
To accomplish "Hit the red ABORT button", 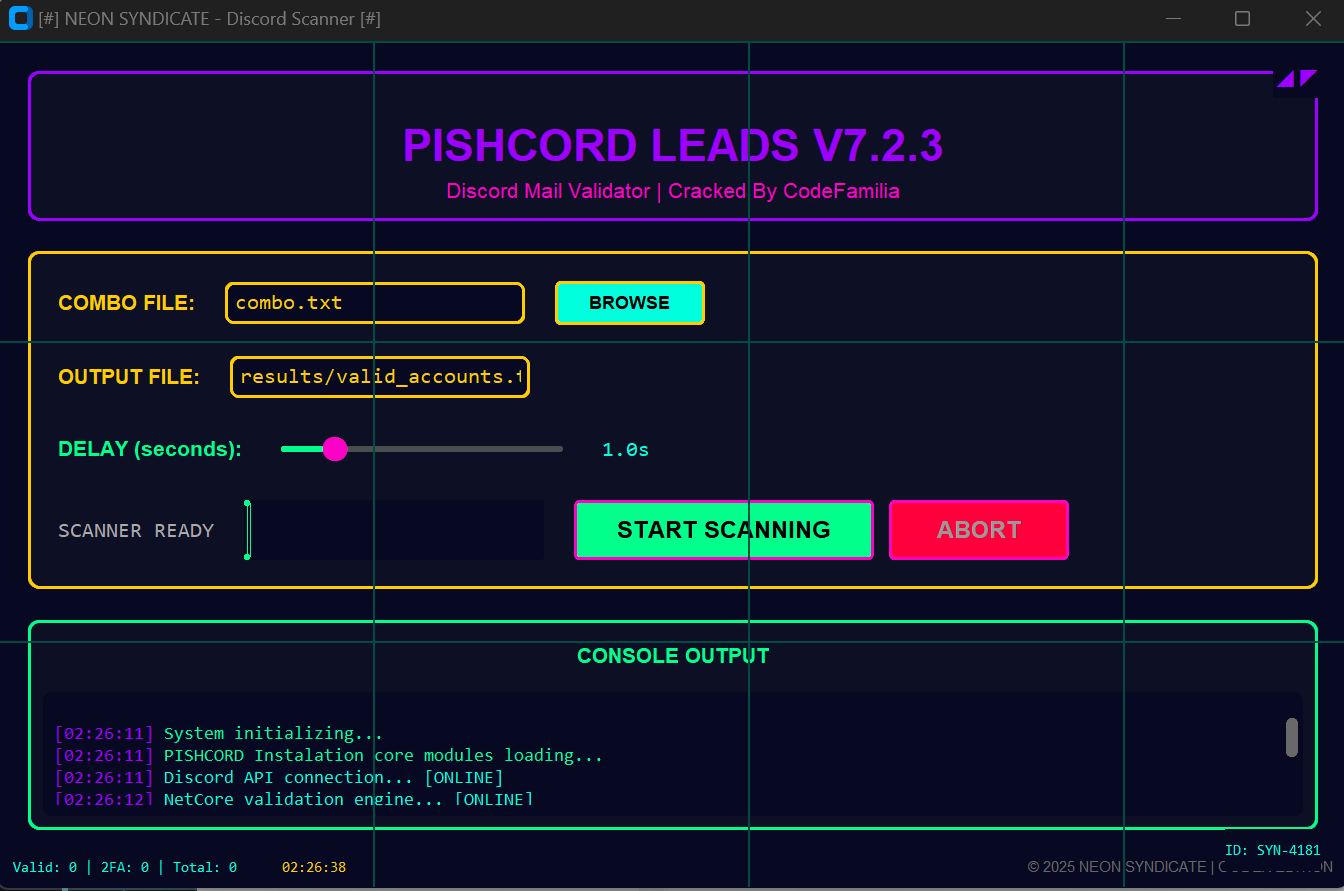I will [978, 530].
